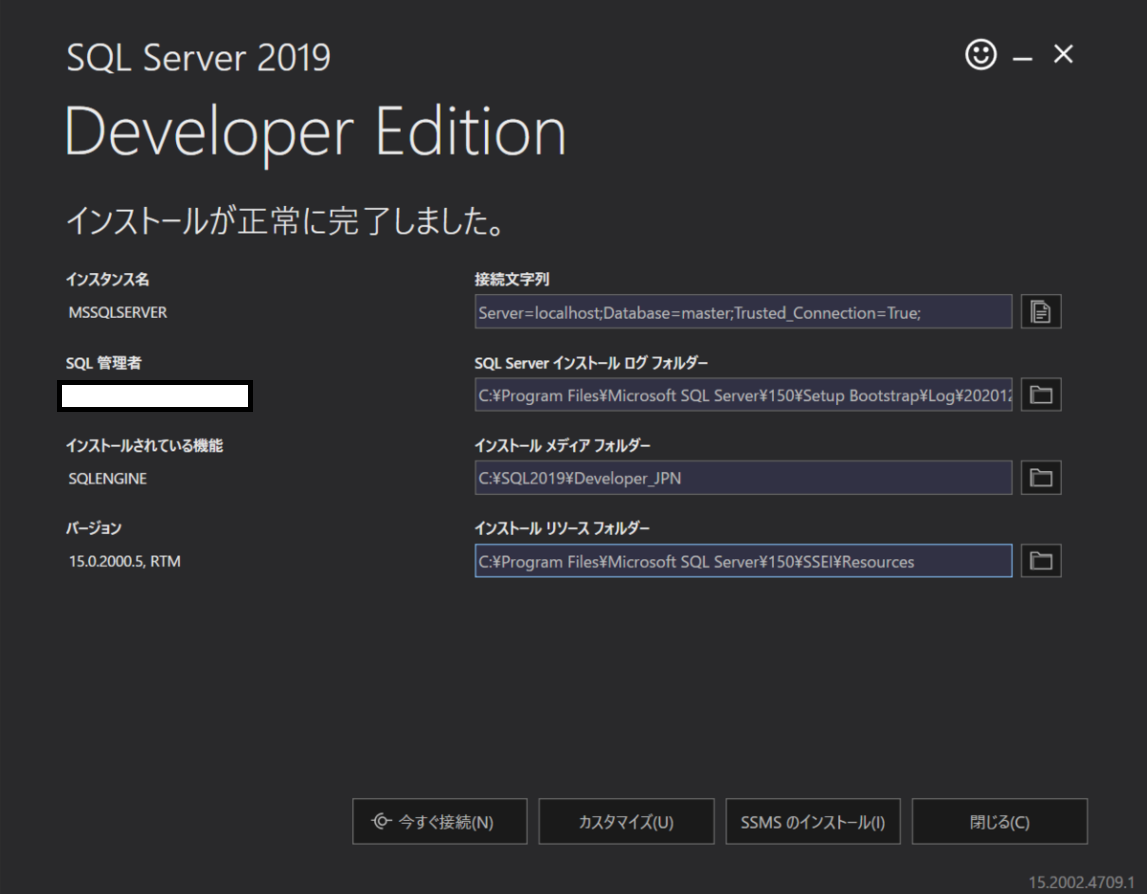Click the インスタンス名 label
This screenshot has width=1147, height=894.
click(108, 279)
